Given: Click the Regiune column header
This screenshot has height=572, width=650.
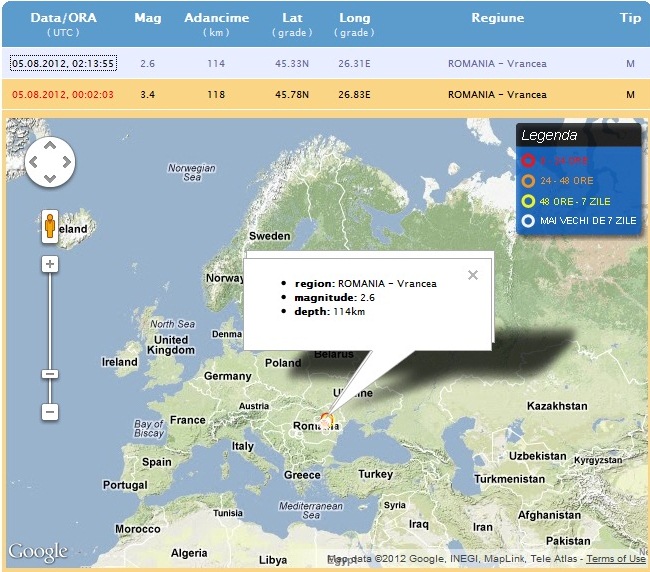Looking at the screenshot, I should 497,18.
